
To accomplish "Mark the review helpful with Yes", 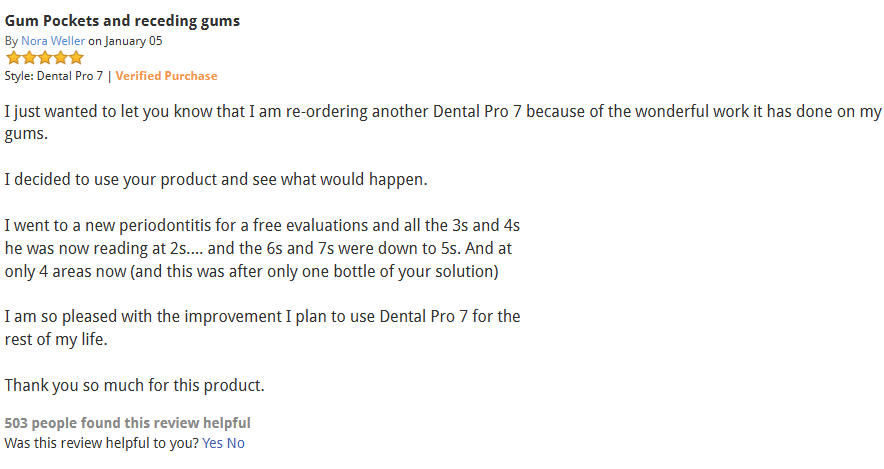I will tap(212, 443).
